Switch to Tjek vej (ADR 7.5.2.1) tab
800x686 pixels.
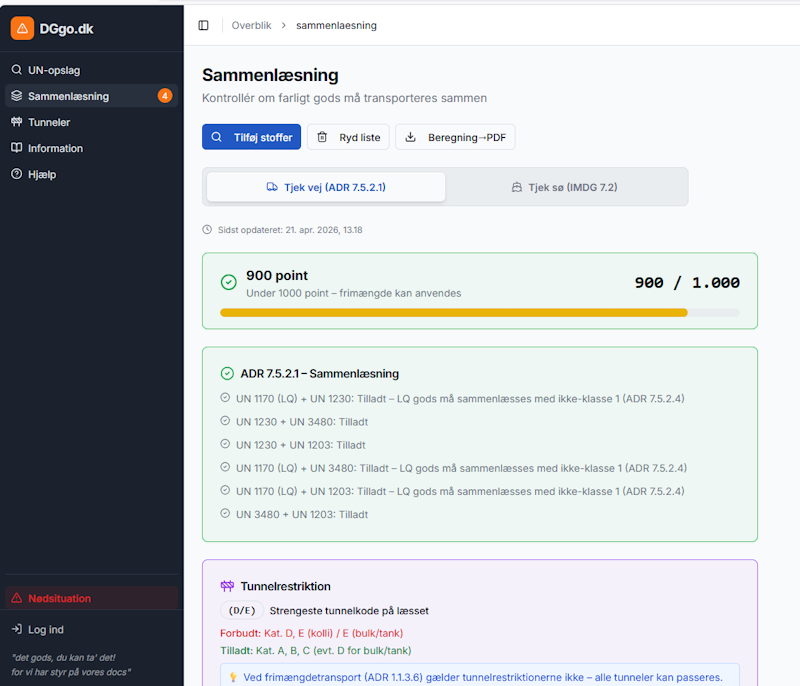tap(326, 187)
